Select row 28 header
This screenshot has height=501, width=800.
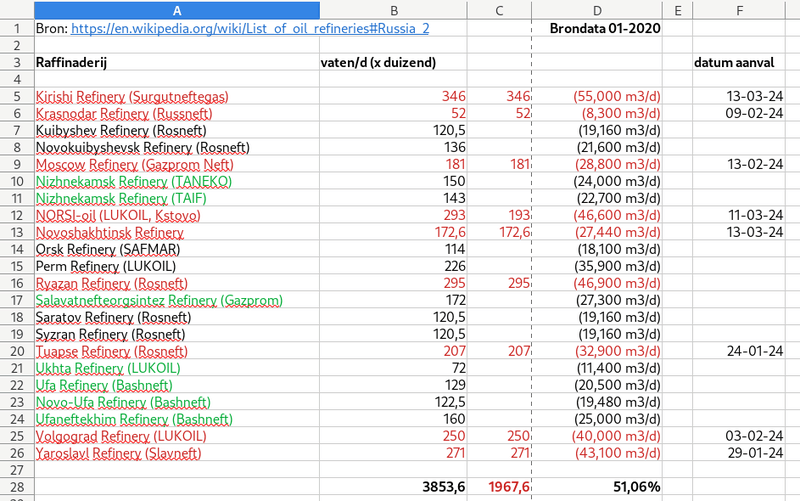[17, 487]
